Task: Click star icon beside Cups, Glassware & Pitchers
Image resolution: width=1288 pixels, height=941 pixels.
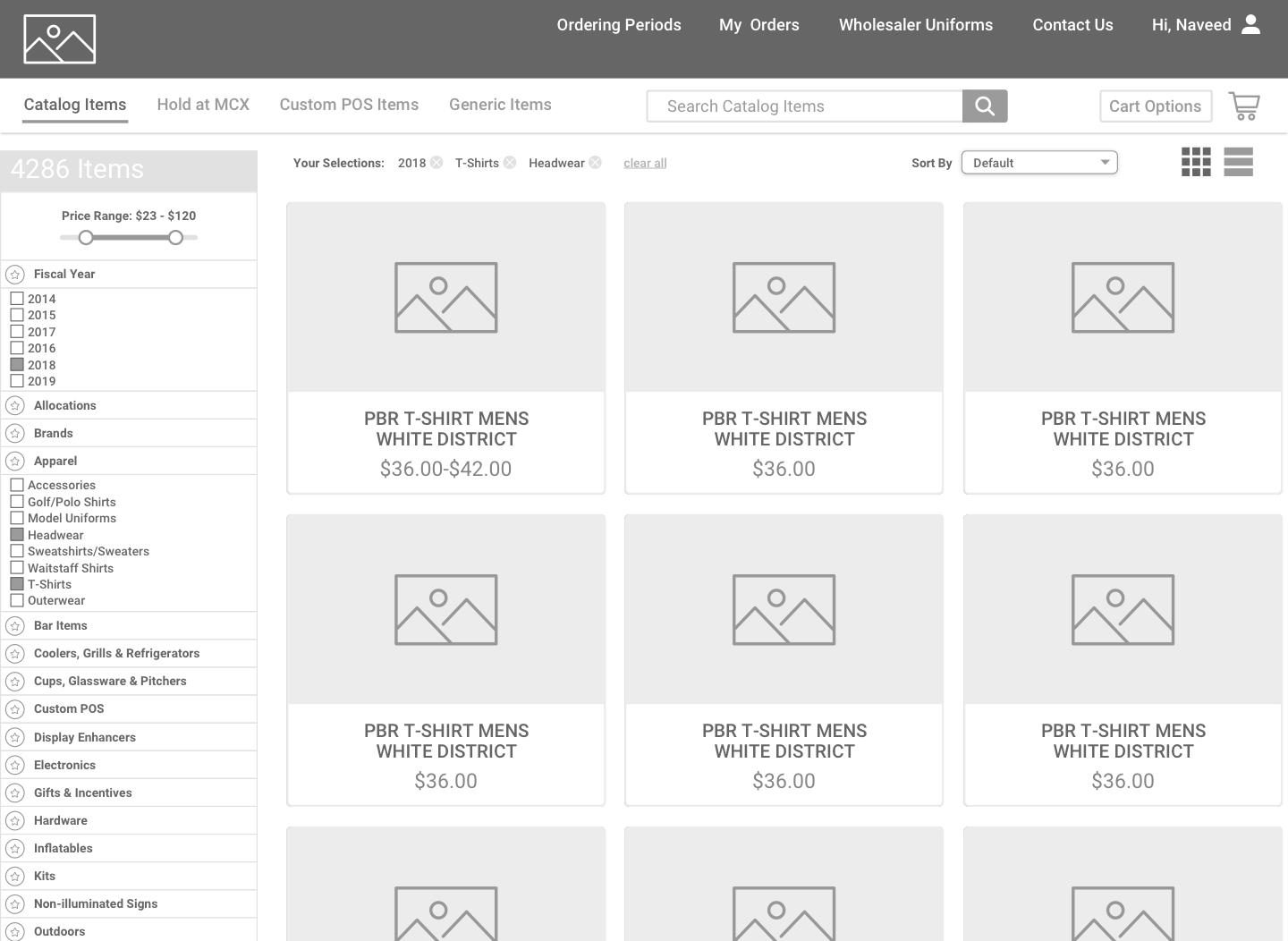Action: (15, 682)
